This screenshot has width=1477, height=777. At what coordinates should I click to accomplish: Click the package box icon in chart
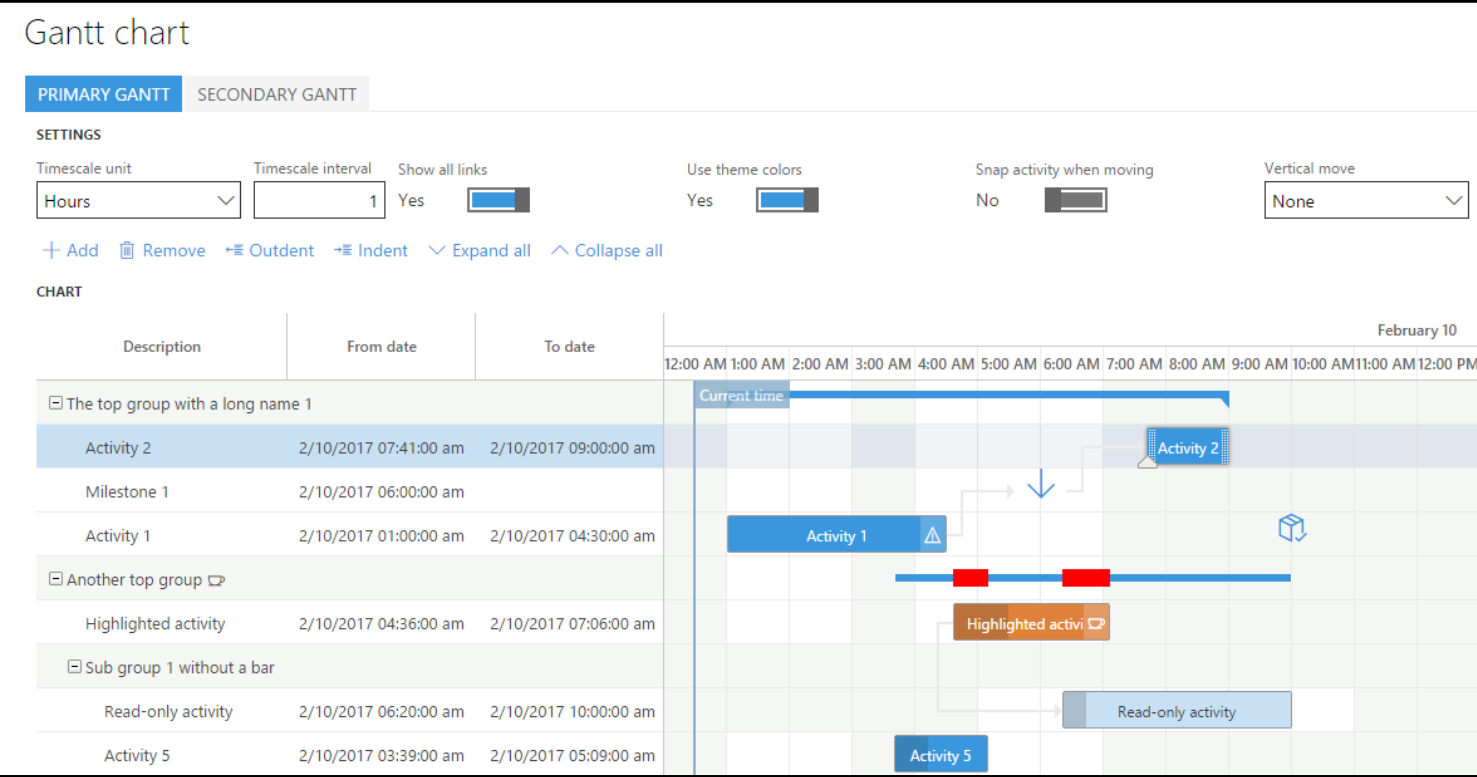point(1292,528)
